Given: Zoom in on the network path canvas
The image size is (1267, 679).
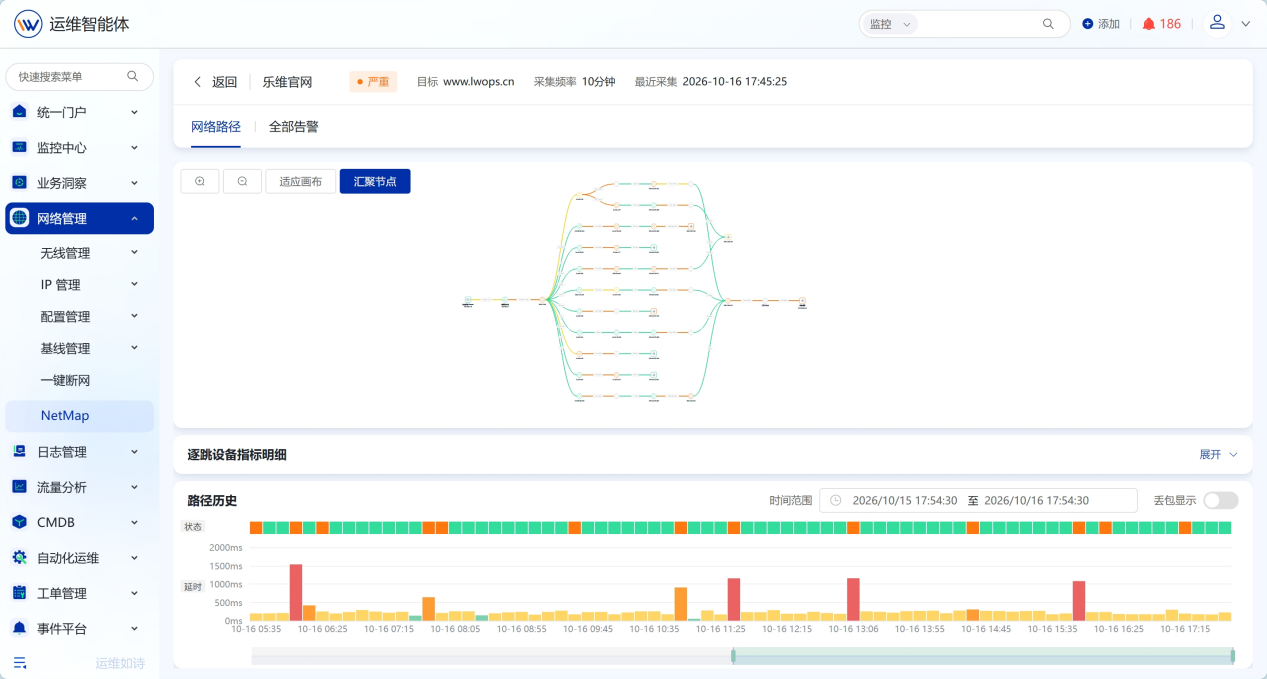Looking at the screenshot, I should coord(200,181).
